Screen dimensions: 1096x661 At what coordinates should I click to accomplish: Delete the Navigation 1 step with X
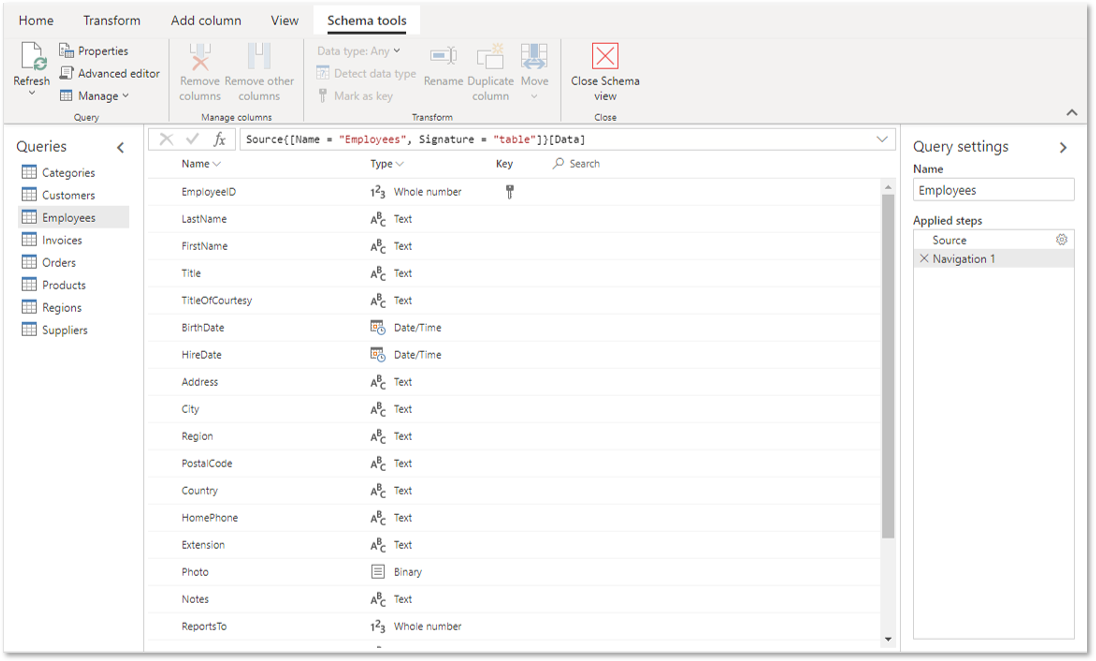tap(924, 259)
